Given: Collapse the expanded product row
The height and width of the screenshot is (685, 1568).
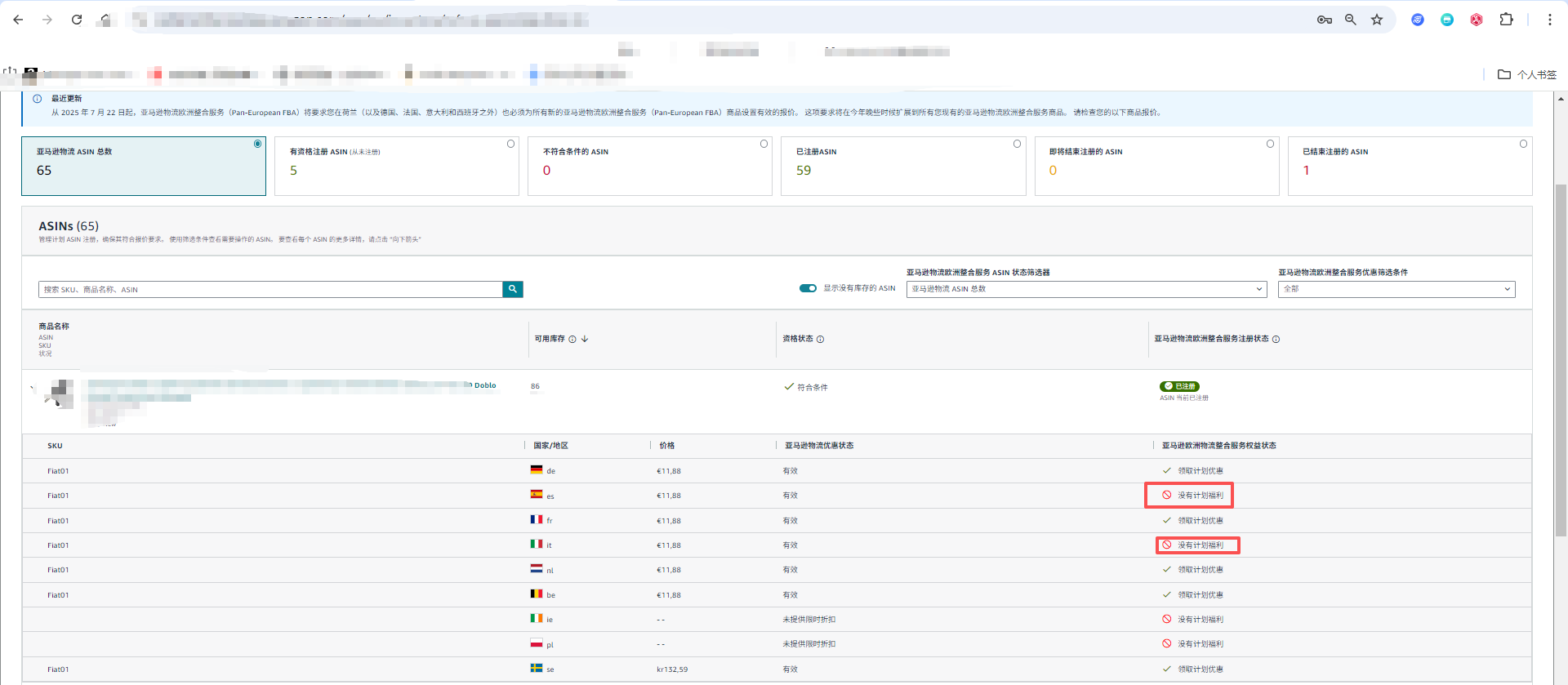Looking at the screenshot, I should click(32, 387).
